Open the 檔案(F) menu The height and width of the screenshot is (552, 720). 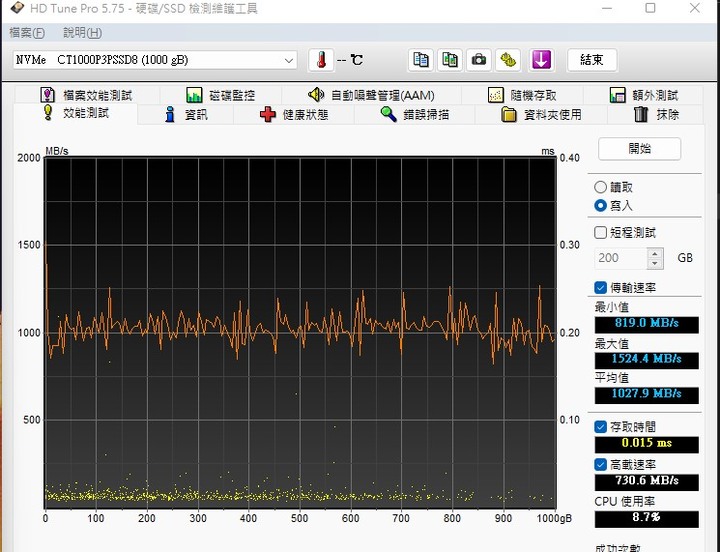[27, 33]
